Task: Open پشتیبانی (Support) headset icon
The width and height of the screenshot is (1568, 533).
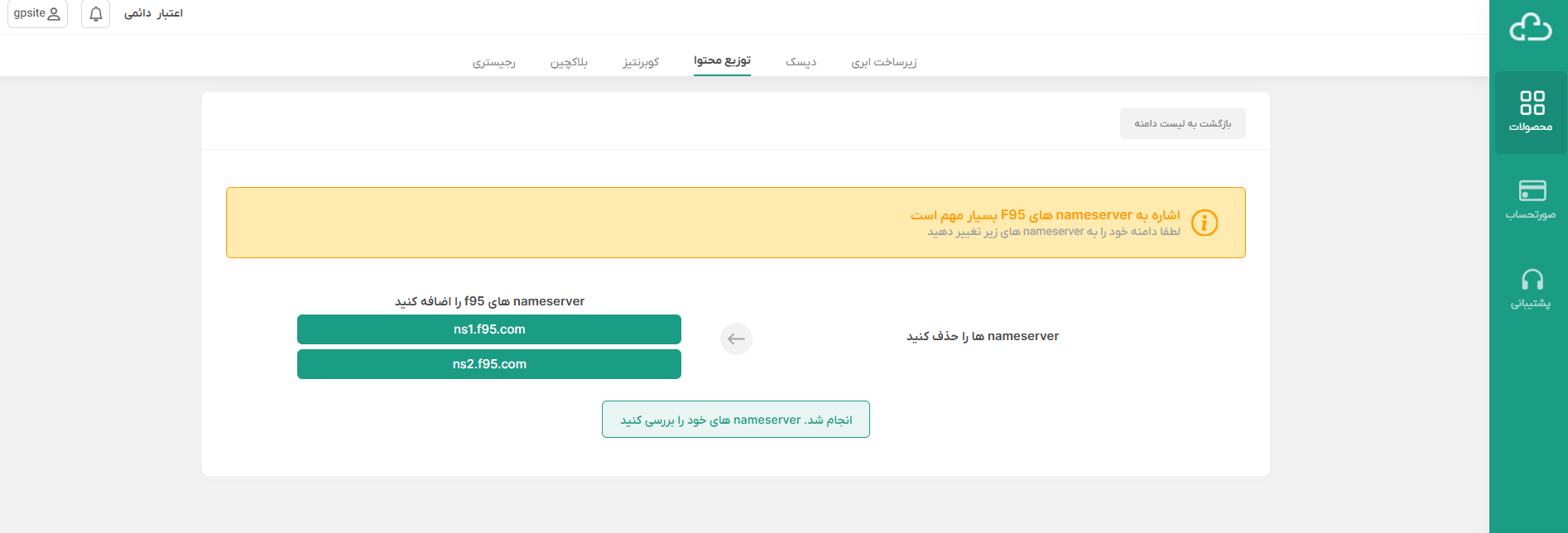Action: (1532, 280)
